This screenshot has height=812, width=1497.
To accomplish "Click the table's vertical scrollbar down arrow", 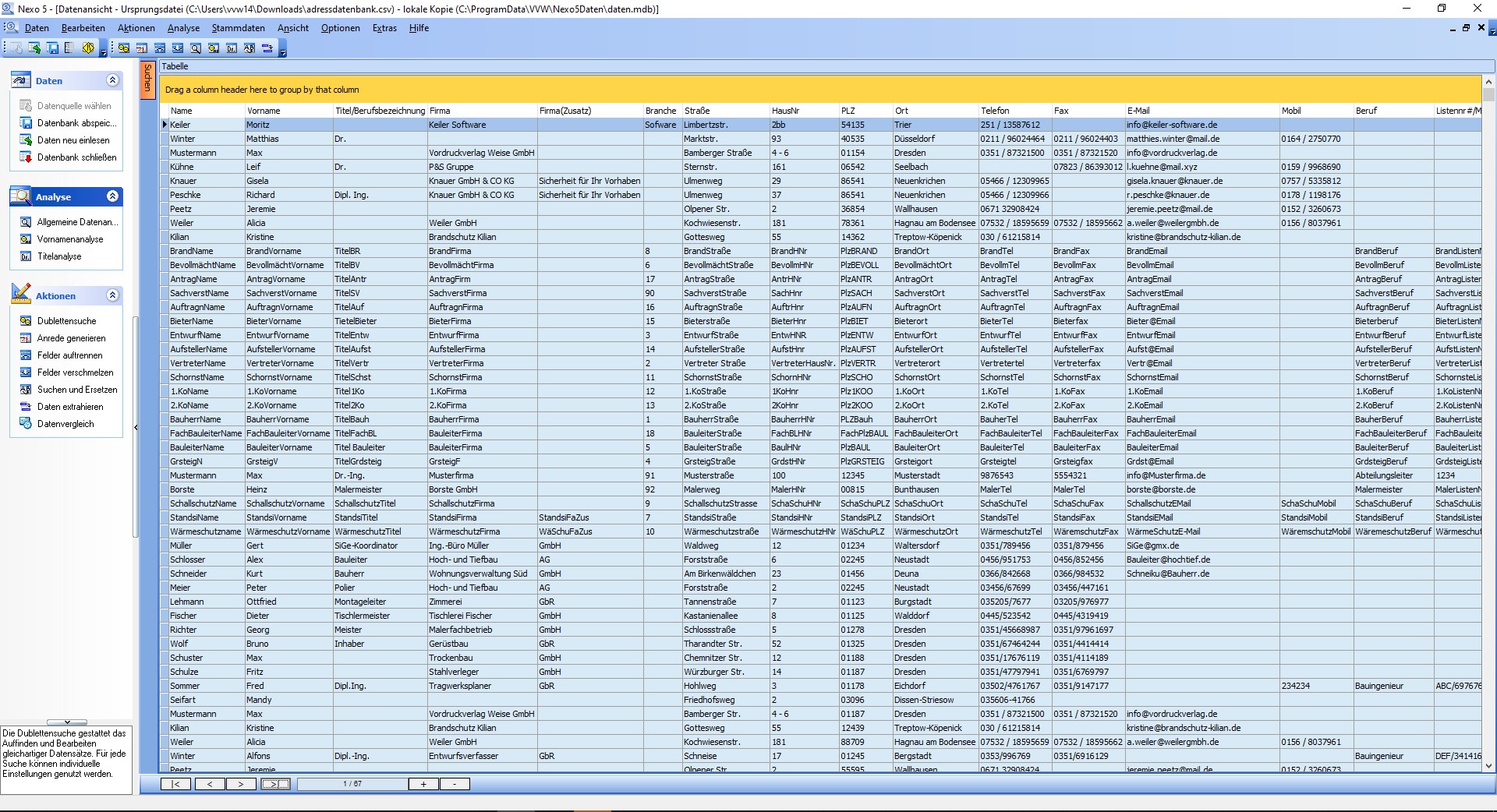I will [1488, 766].
